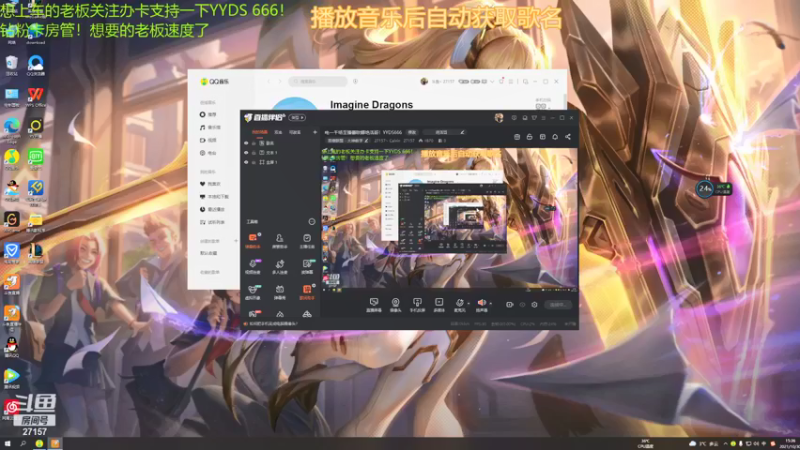
Task: Add a multimedia source in bottom toolbar
Action: 439,305
